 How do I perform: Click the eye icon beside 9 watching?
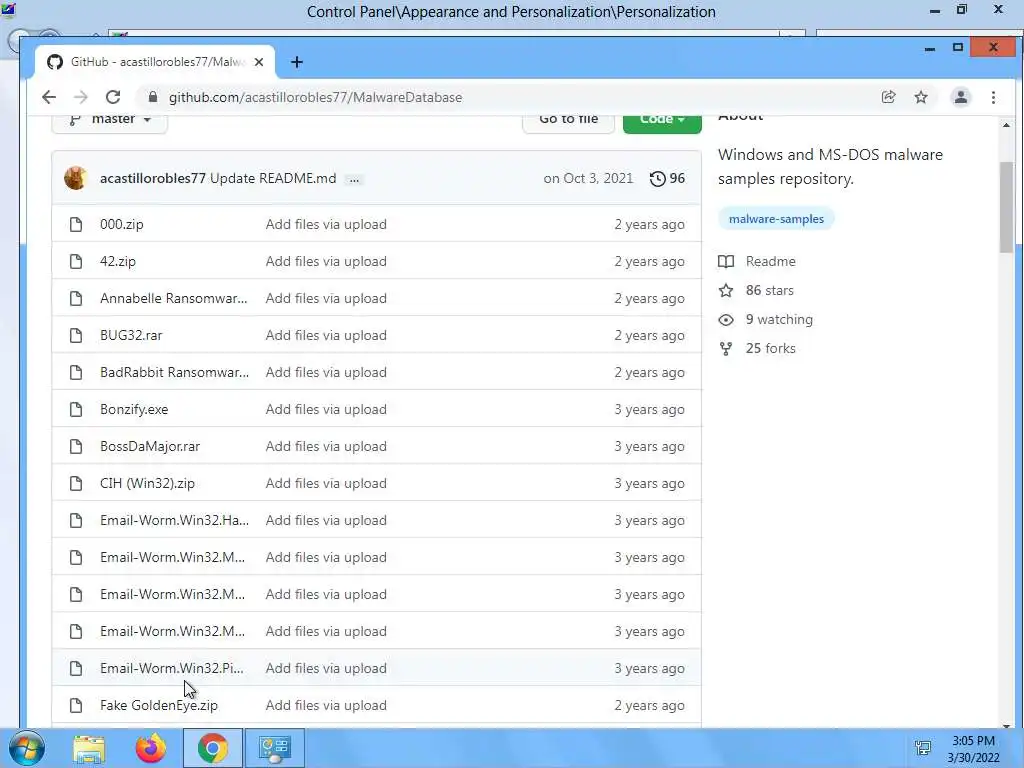point(726,320)
